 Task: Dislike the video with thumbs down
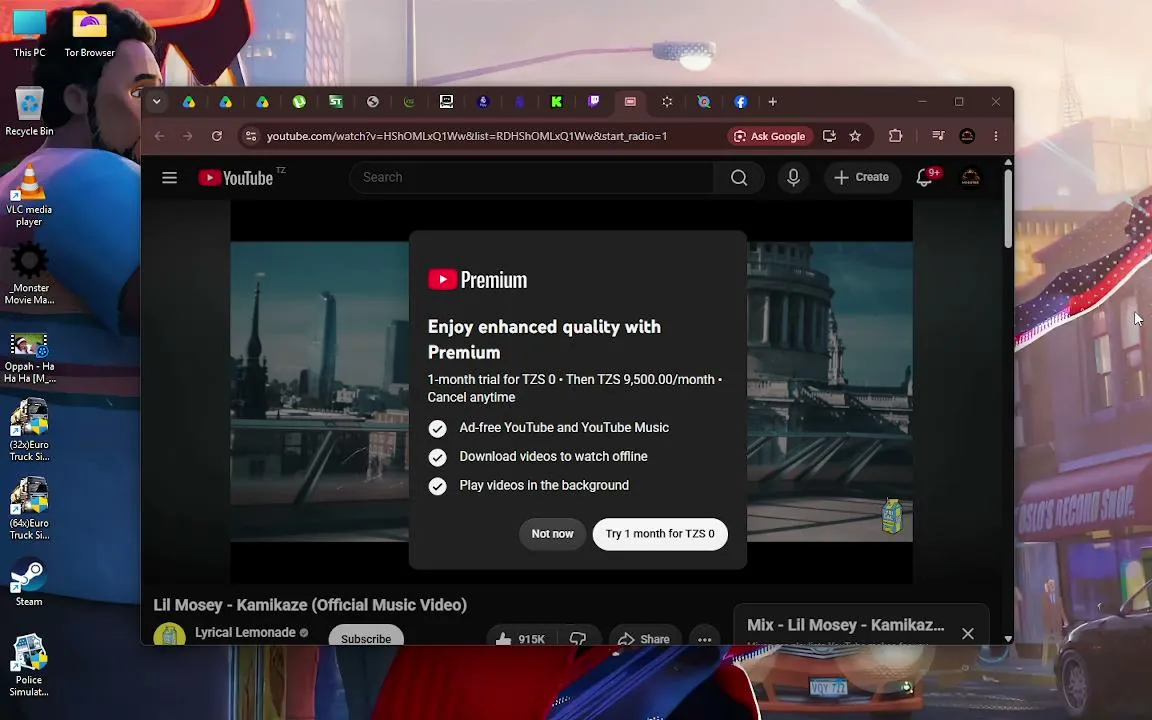(579, 638)
